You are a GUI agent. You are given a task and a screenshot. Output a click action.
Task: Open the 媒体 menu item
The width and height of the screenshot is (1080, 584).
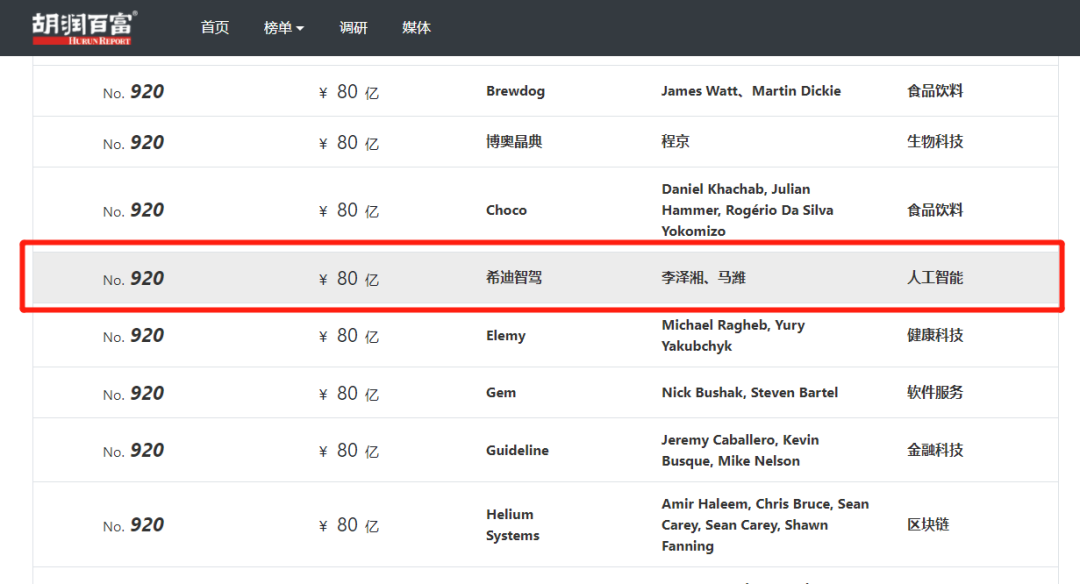coord(416,28)
